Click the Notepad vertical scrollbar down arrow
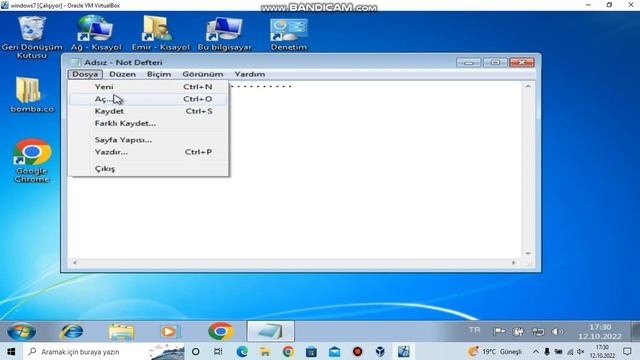Viewport: 640px width, 360px height. tap(528, 253)
